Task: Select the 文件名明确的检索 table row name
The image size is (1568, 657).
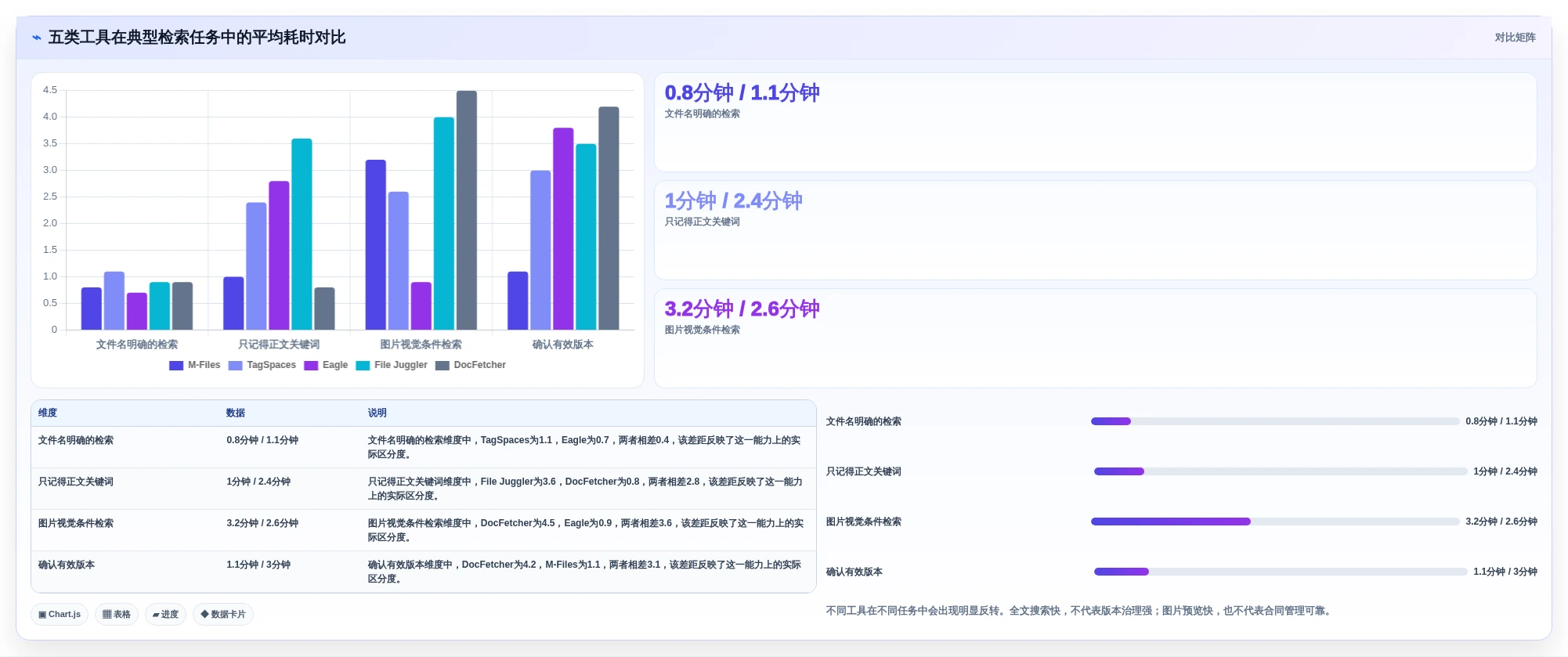Action: pyautogui.click(x=76, y=440)
